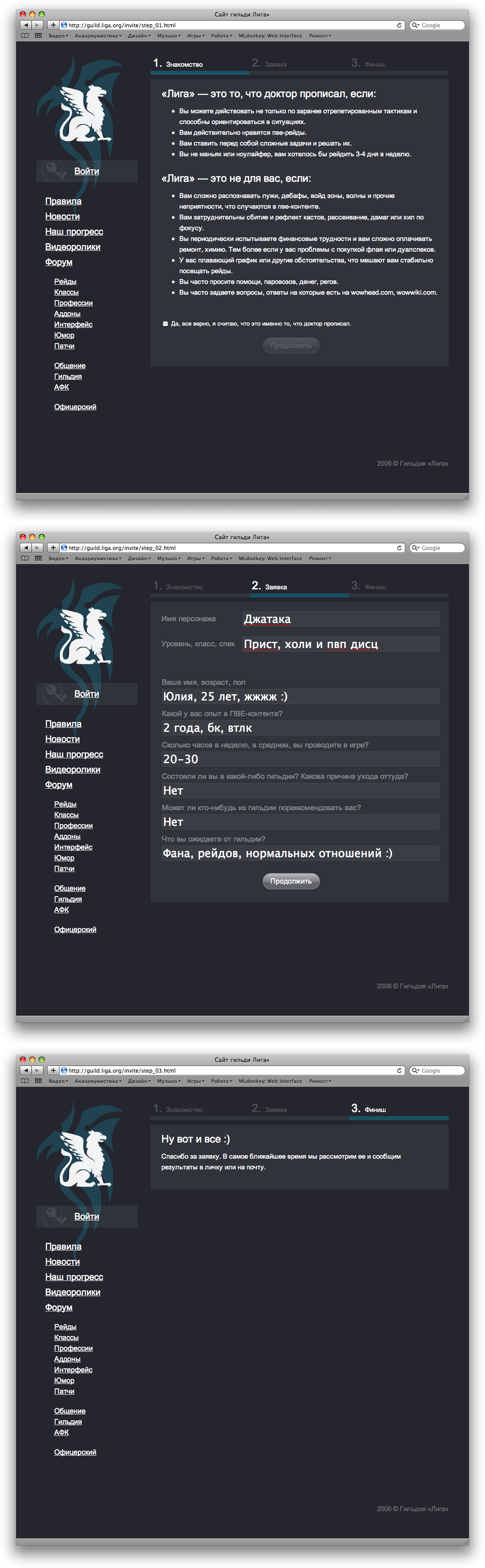Focus PvE experience field containing '2 года, бк, втлк'
Image resolution: width=485 pixels, height=1568 pixels.
pos(300,728)
